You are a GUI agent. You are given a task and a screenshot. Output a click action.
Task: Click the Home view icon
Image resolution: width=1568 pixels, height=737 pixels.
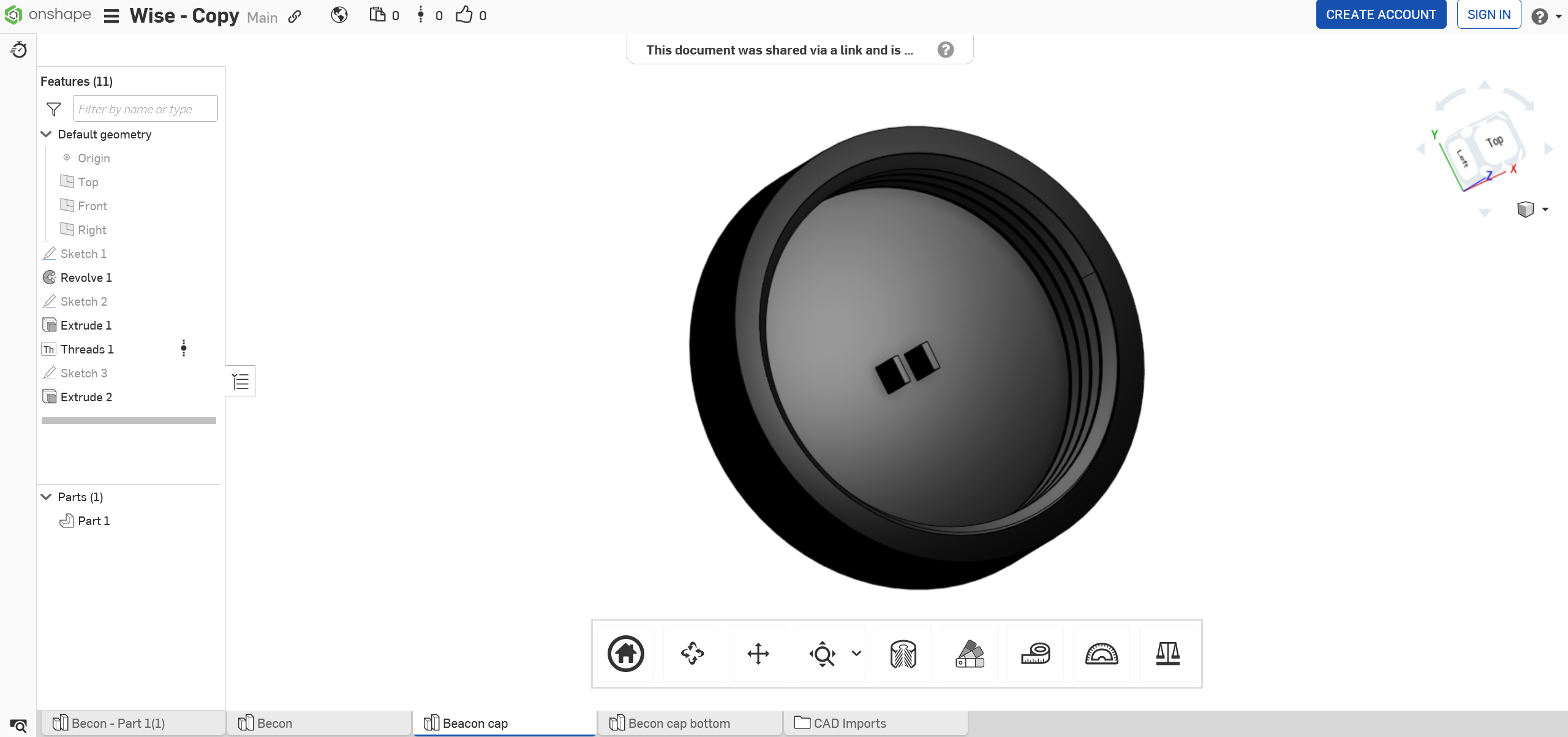pos(625,654)
